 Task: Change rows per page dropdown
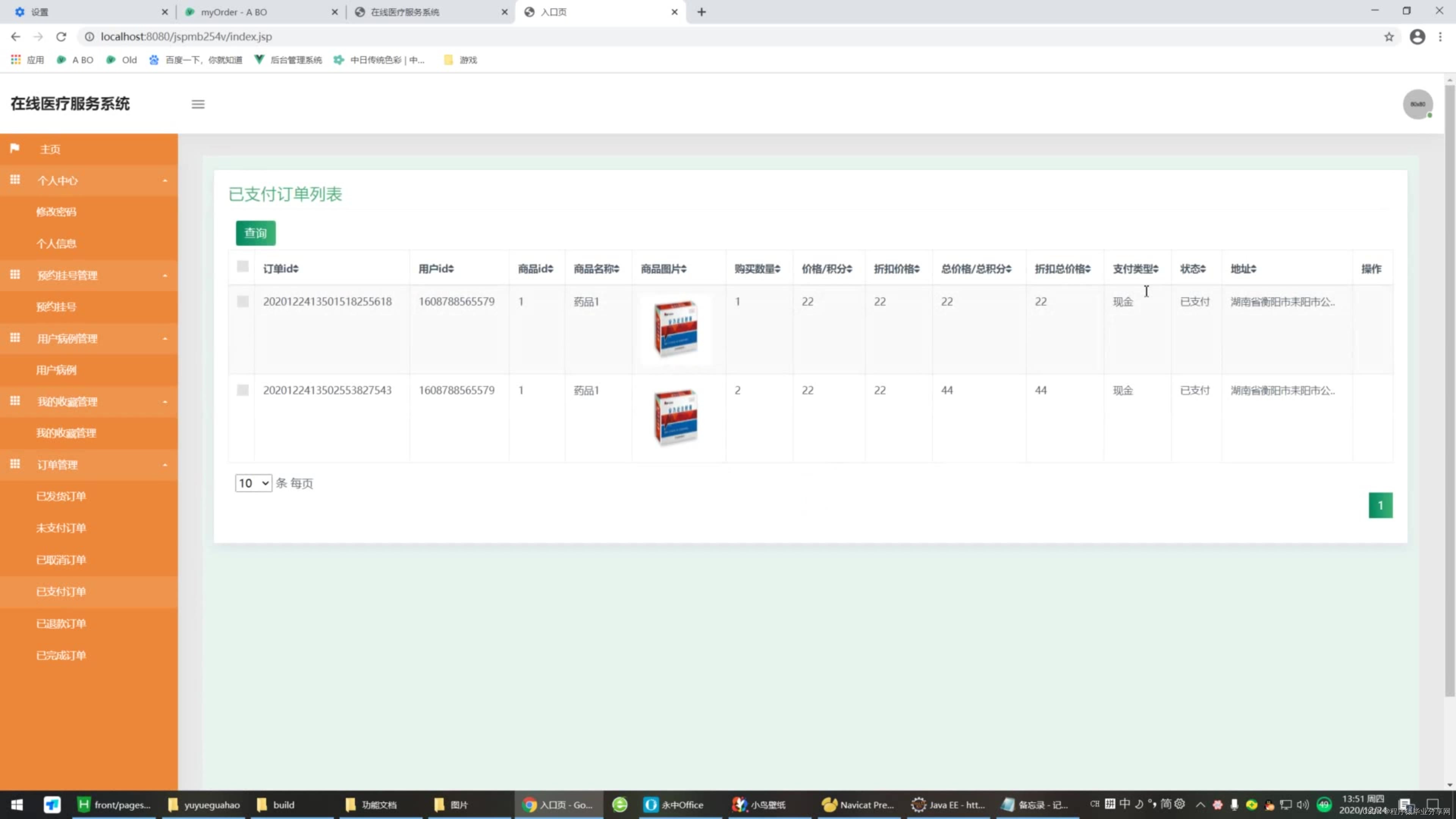pyautogui.click(x=253, y=483)
